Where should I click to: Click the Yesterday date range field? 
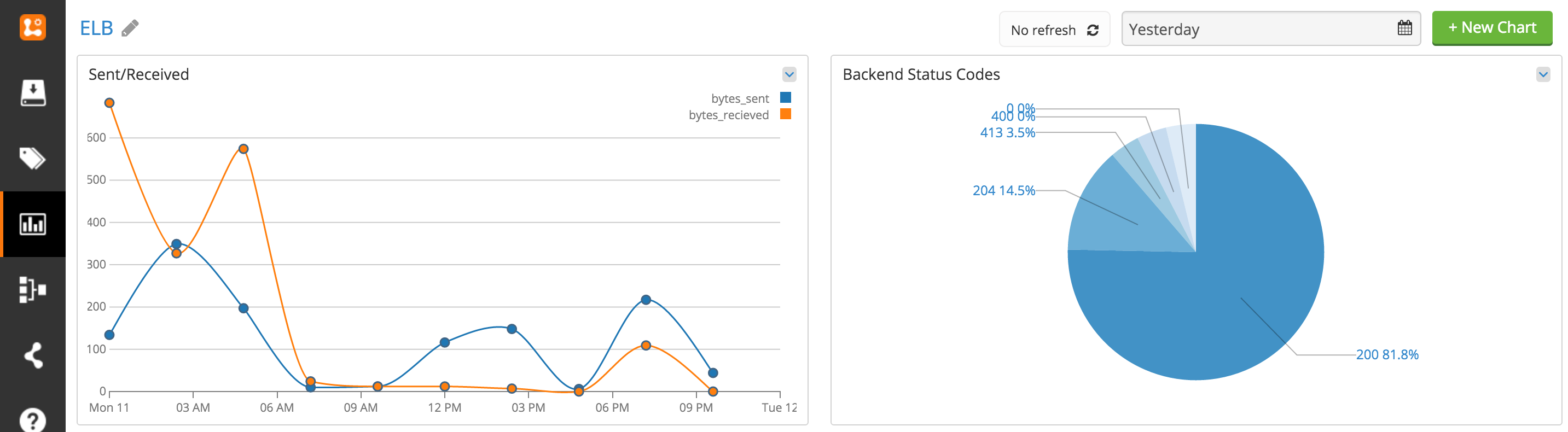pos(1254,29)
